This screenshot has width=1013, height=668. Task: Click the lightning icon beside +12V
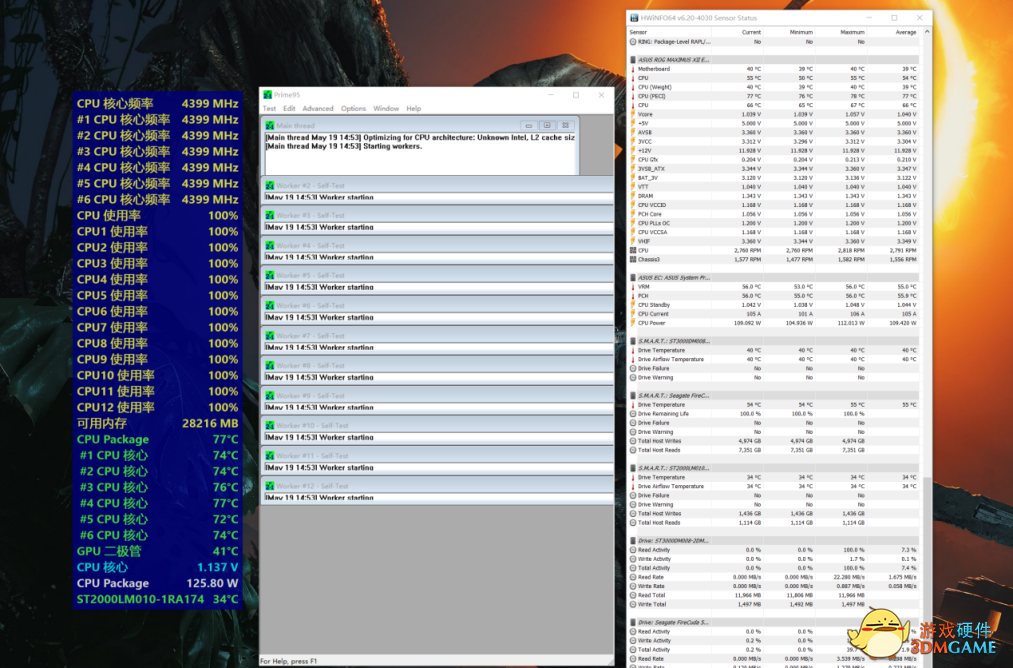tap(633, 151)
